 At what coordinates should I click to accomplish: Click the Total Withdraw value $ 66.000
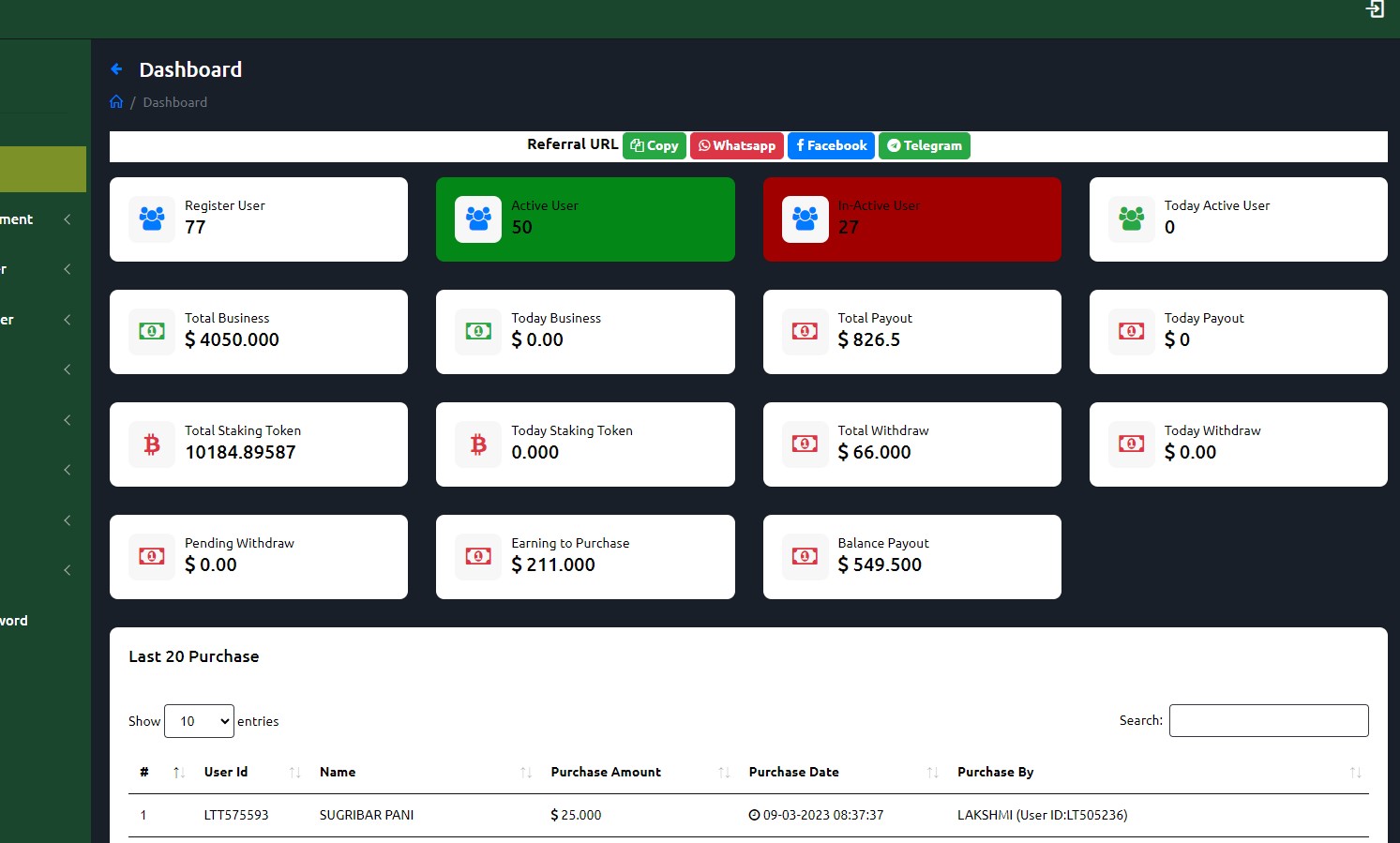click(x=874, y=452)
